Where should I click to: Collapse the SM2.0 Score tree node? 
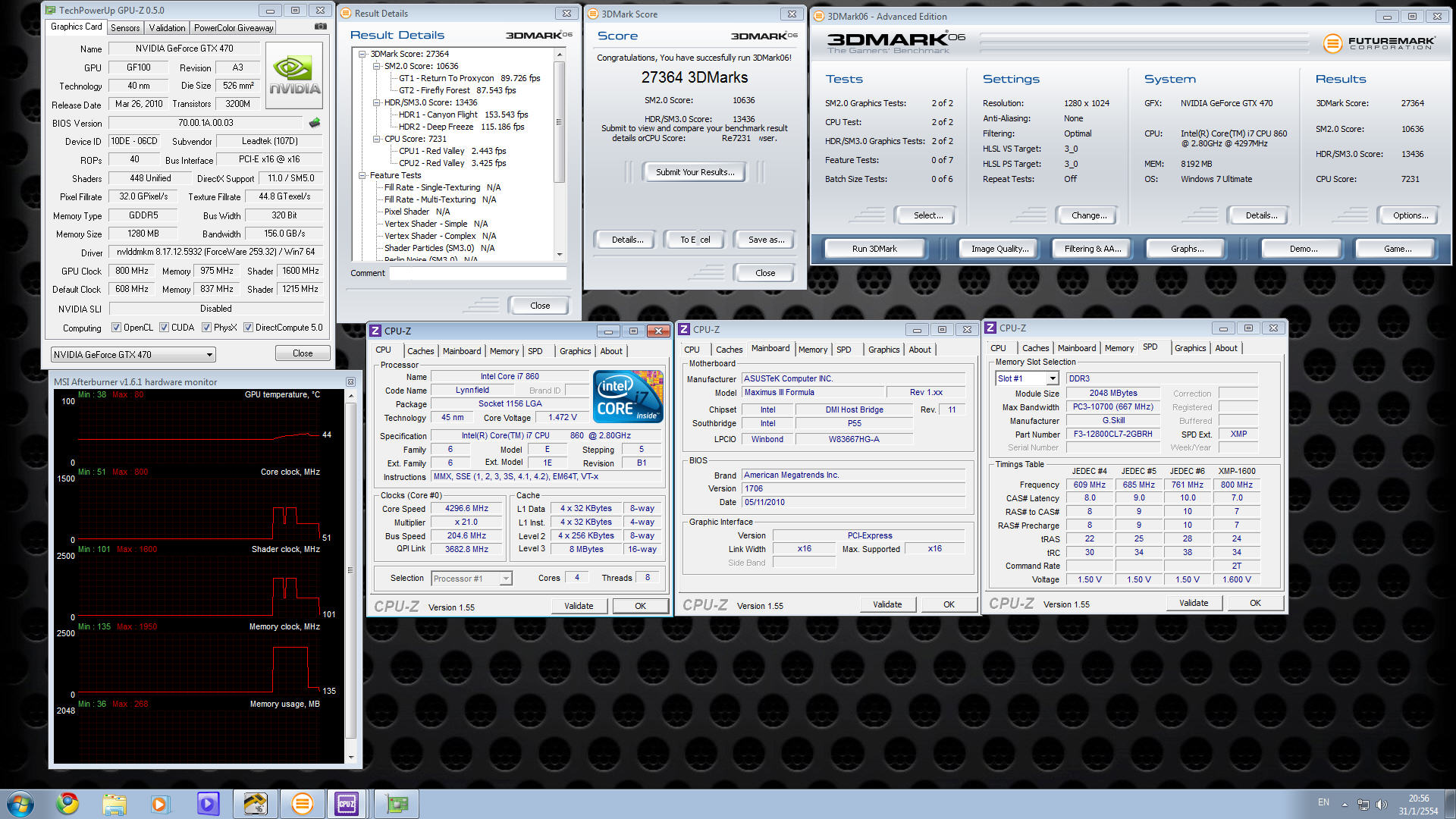tap(376, 66)
